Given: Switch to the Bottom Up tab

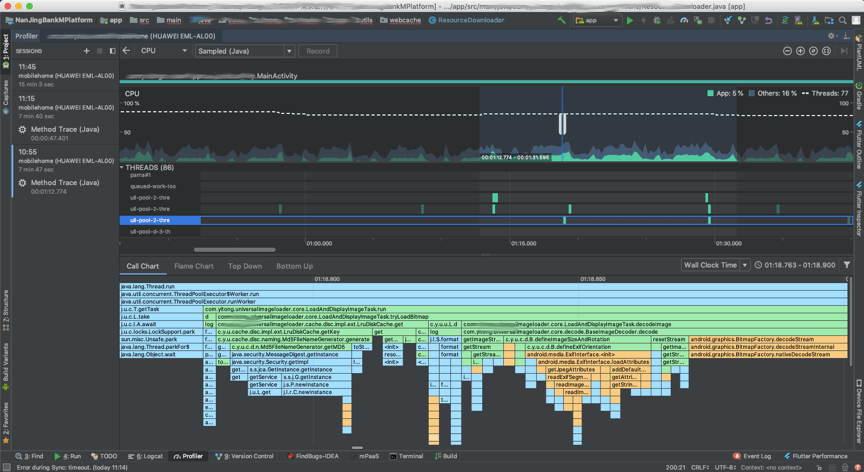Looking at the screenshot, I should (x=294, y=266).
